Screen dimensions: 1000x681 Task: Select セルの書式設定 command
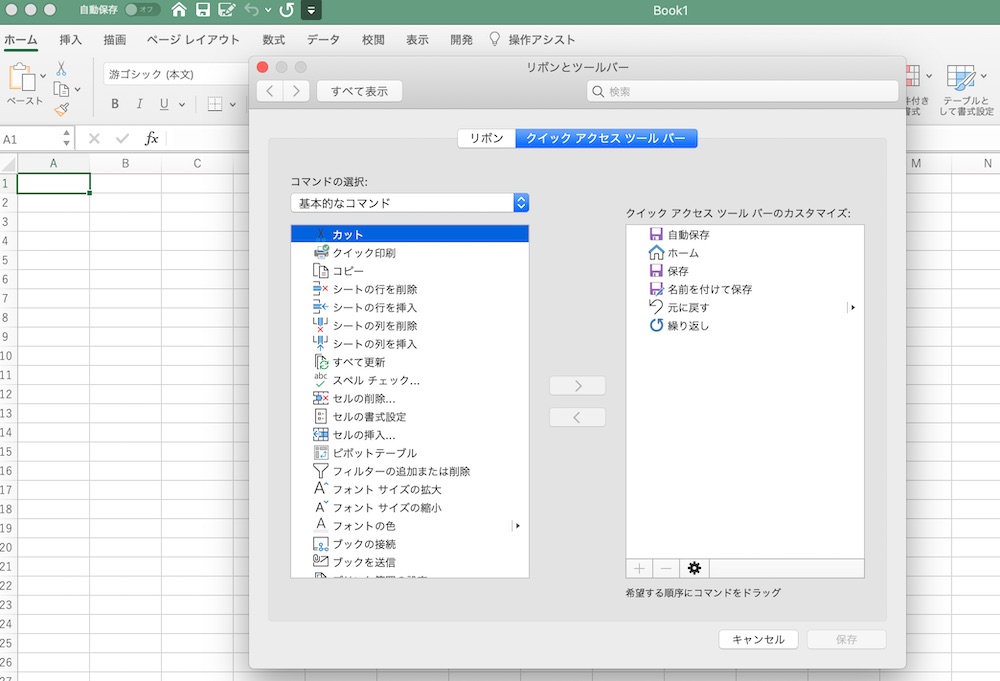409,416
